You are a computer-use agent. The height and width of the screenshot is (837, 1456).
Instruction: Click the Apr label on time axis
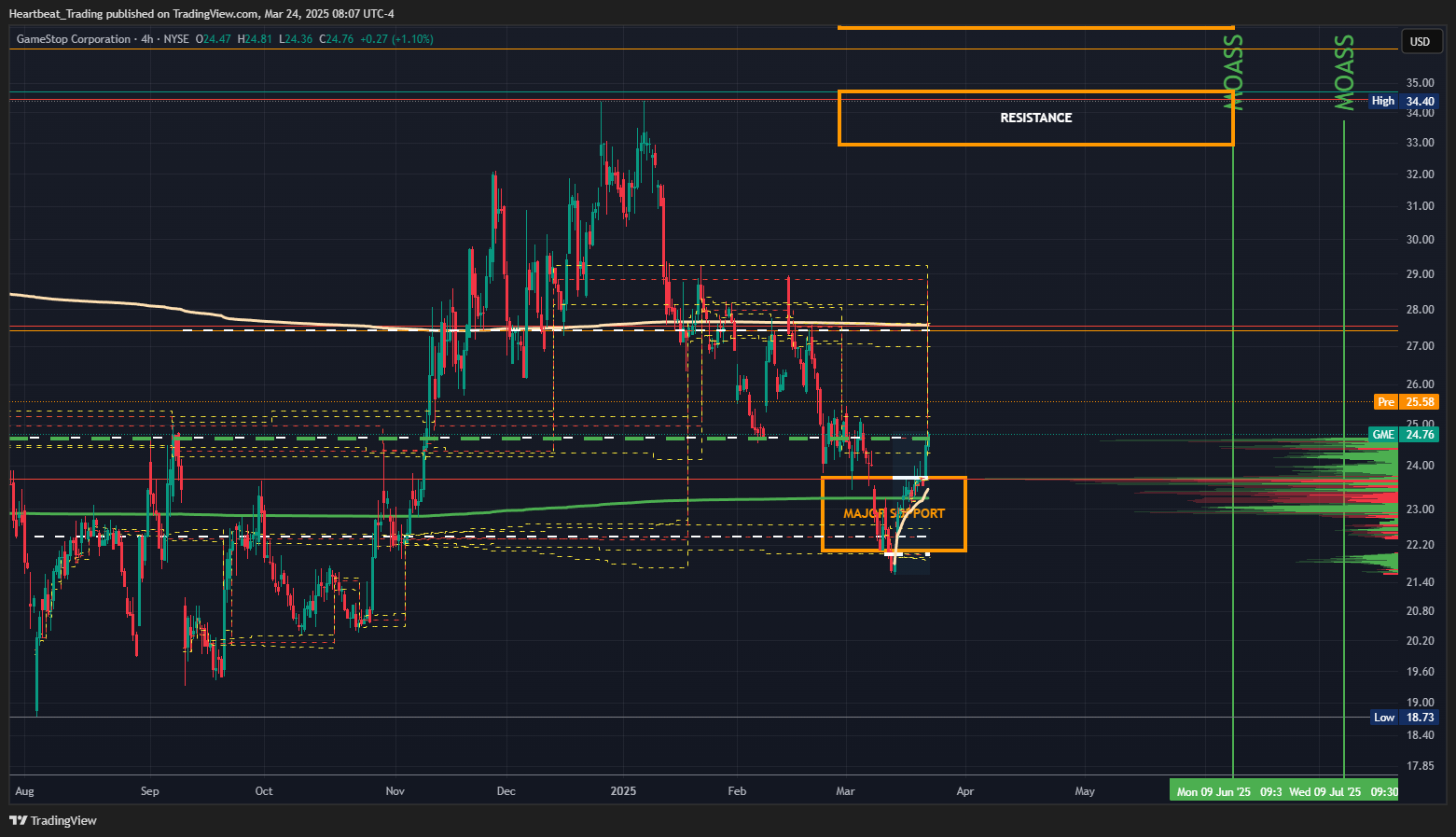pos(964,791)
